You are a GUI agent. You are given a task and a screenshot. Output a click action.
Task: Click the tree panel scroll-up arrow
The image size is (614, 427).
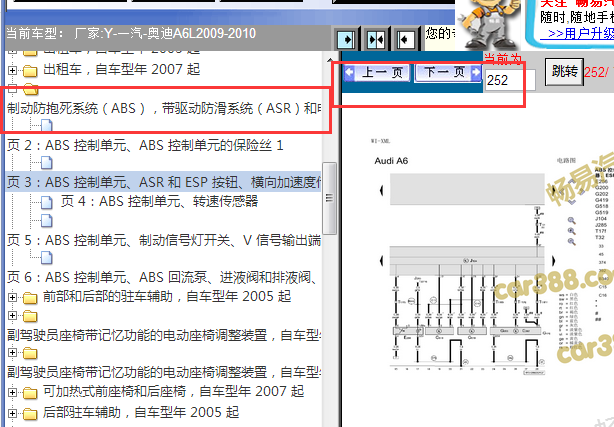point(329,60)
